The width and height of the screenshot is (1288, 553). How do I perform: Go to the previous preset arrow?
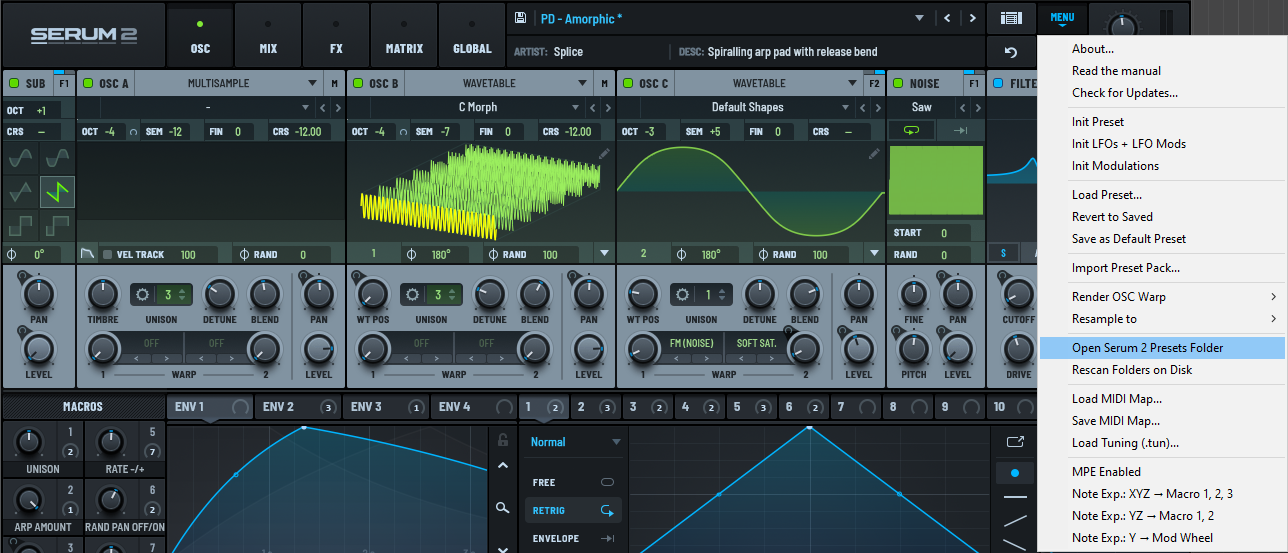[949, 18]
